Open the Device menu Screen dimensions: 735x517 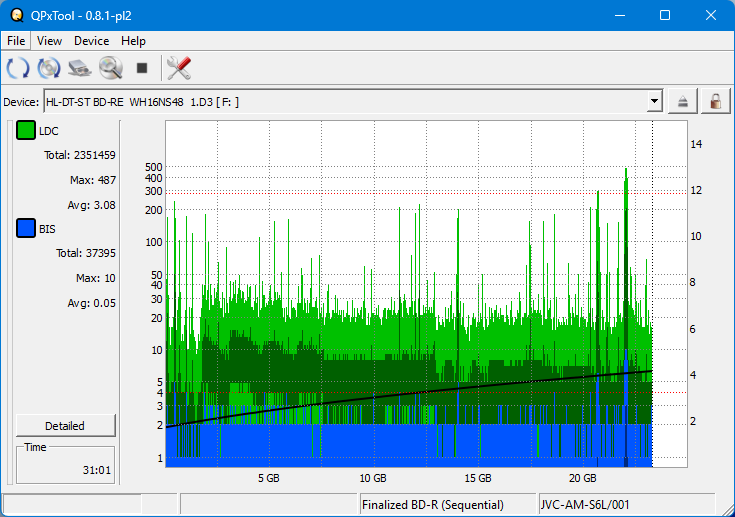pyautogui.click(x=91, y=41)
